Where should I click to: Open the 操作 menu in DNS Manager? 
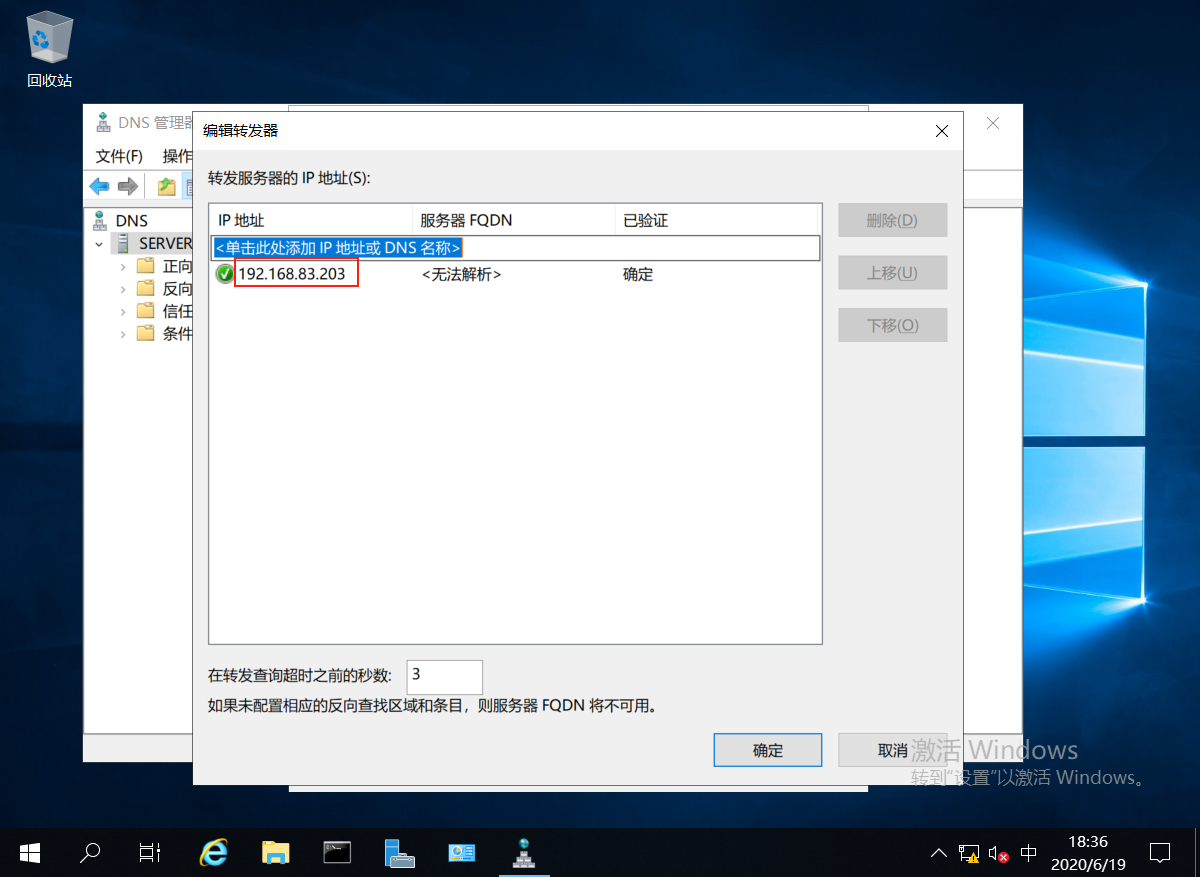[176, 156]
